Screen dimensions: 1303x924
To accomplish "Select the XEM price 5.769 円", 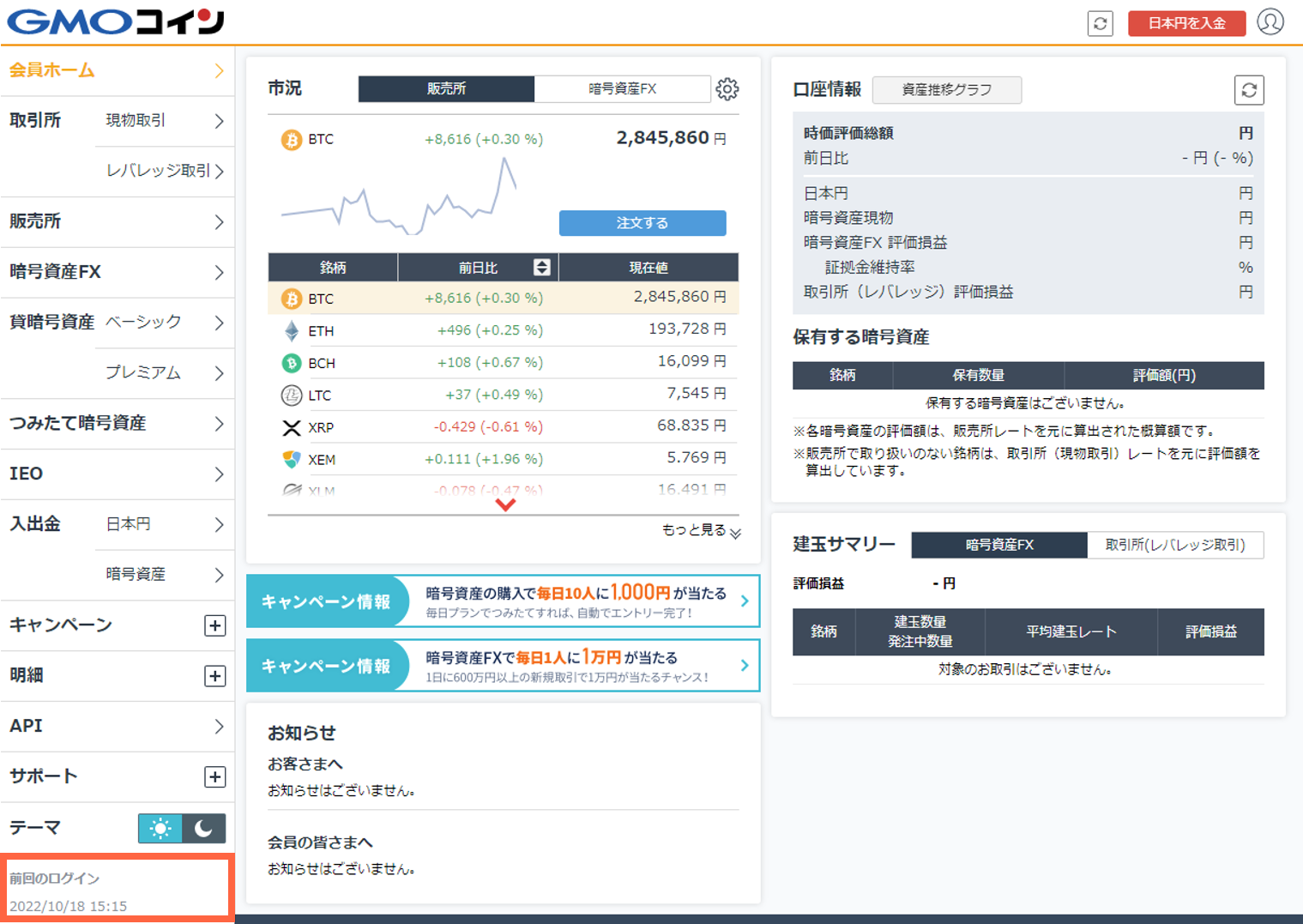I will point(697,459).
